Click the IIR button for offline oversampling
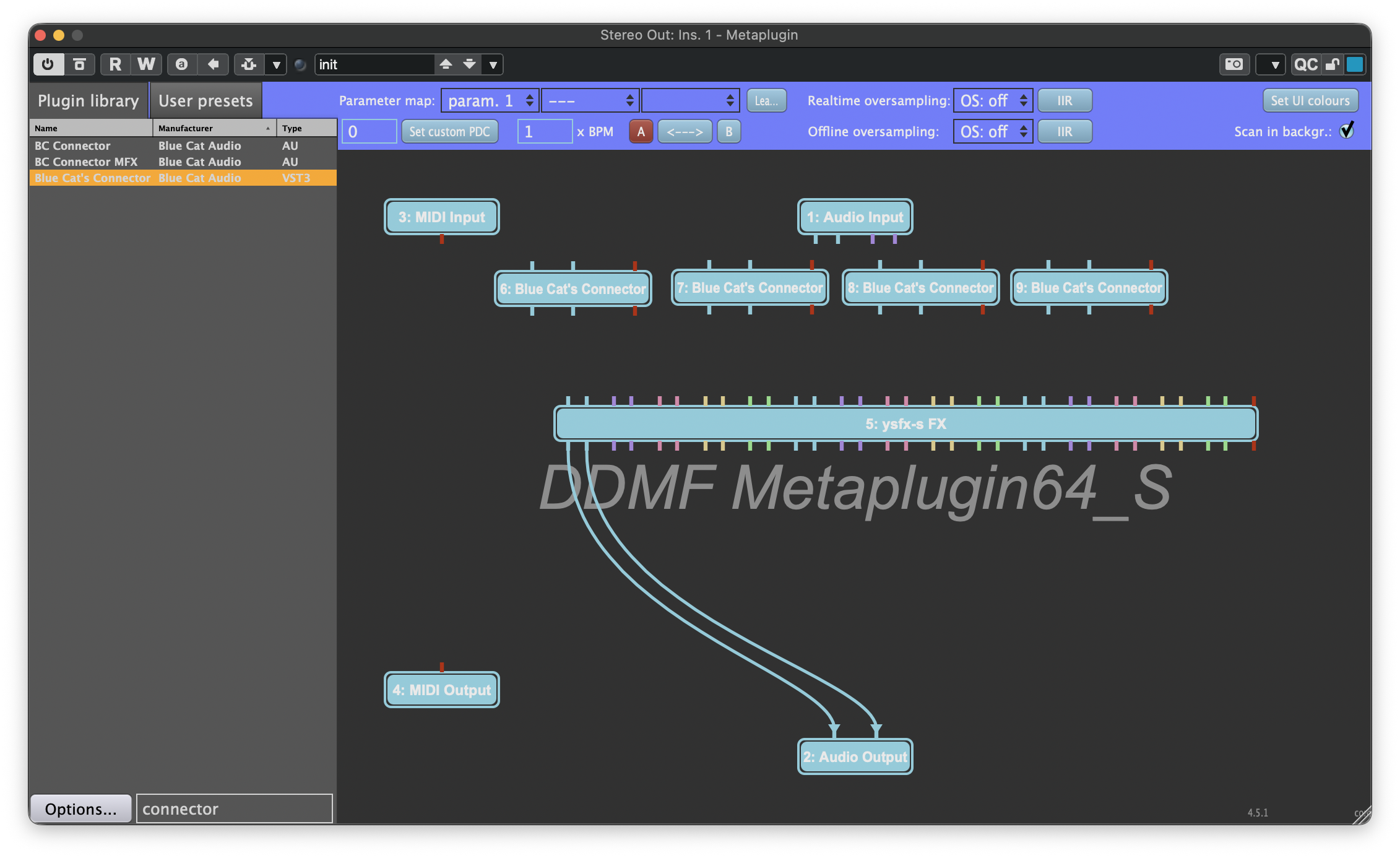This screenshot has width=1400, height=858. [x=1065, y=131]
